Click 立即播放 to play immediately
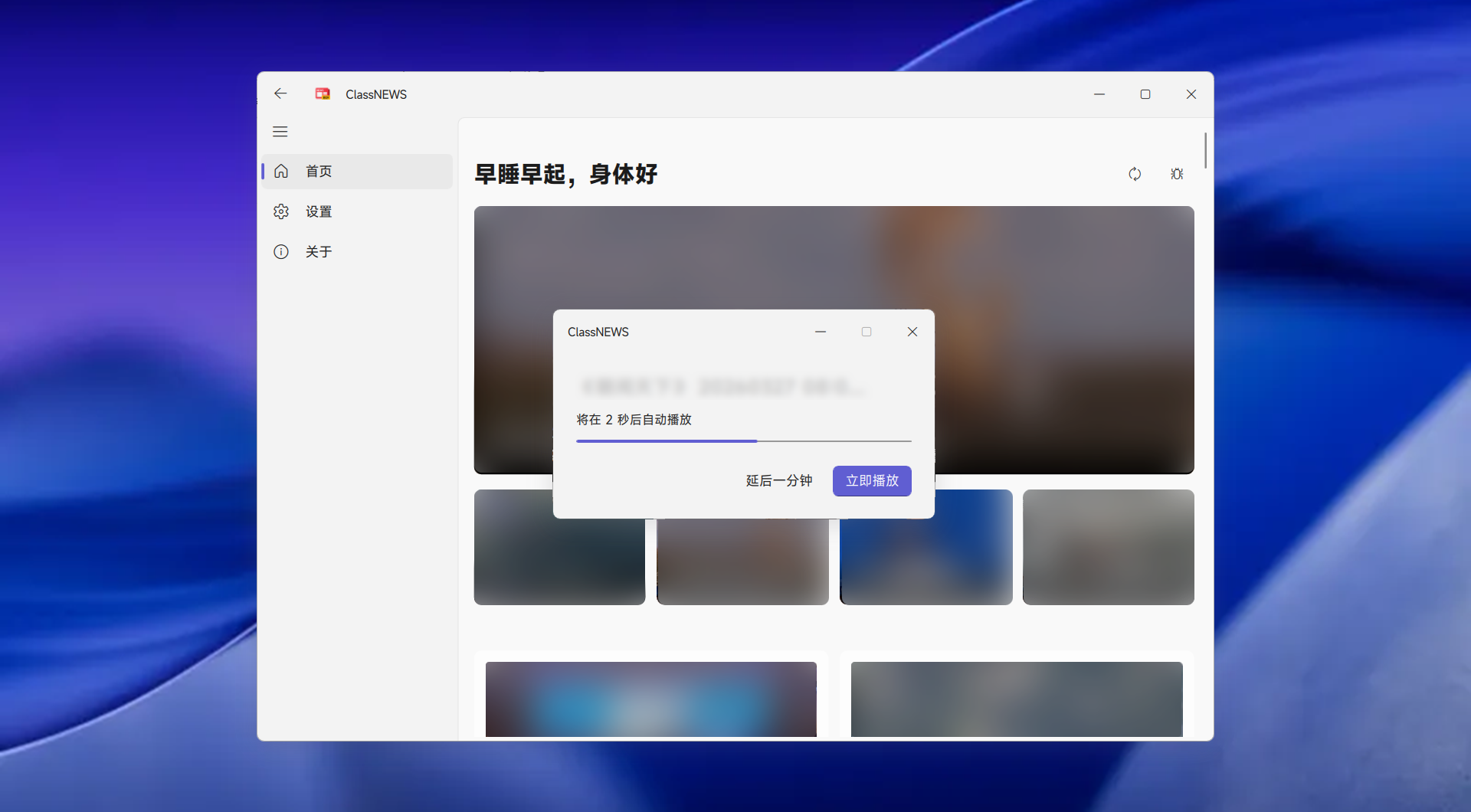This screenshot has width=1471, height=812. click(871, 481)
